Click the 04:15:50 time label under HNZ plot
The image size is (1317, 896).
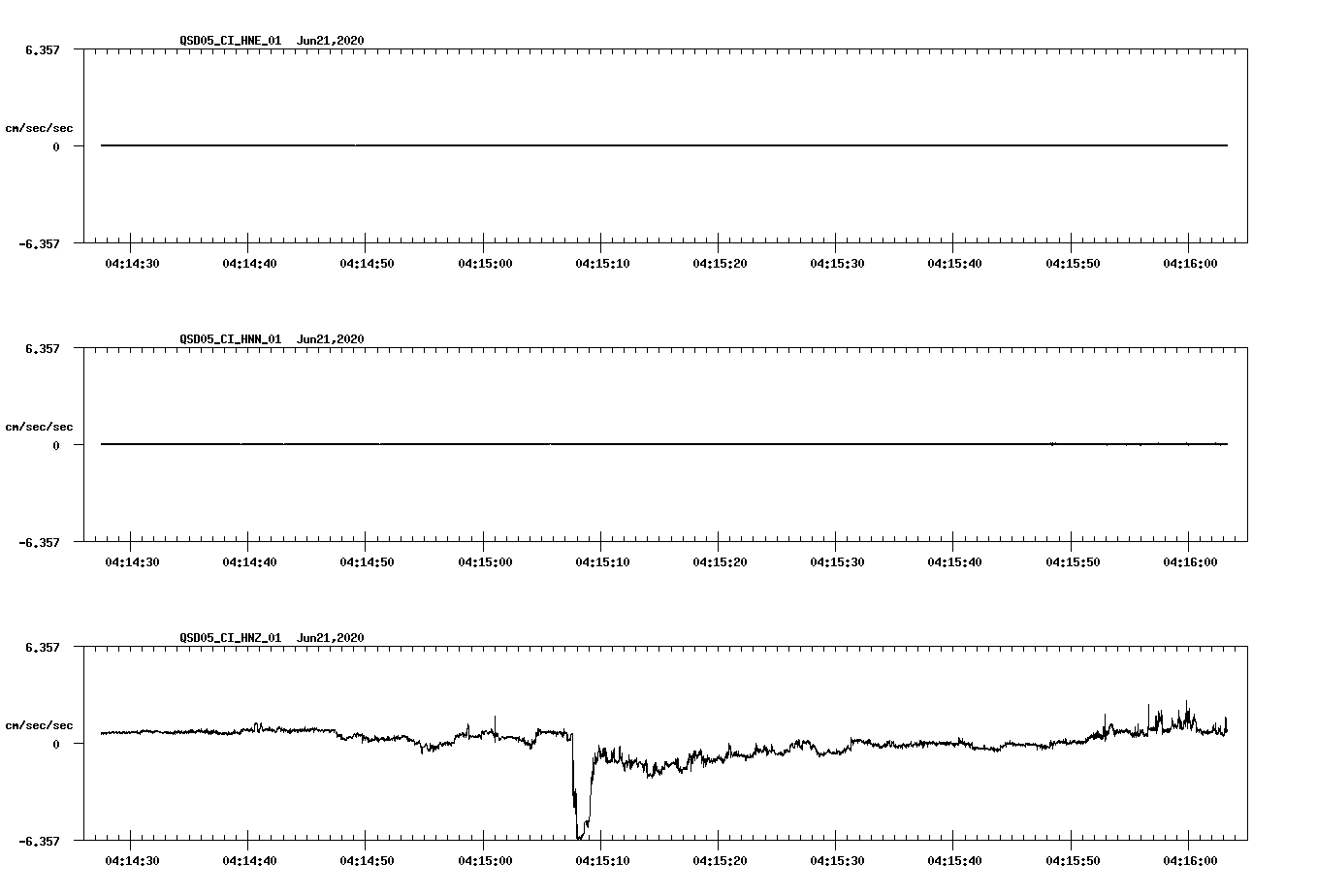[1073, 861]
